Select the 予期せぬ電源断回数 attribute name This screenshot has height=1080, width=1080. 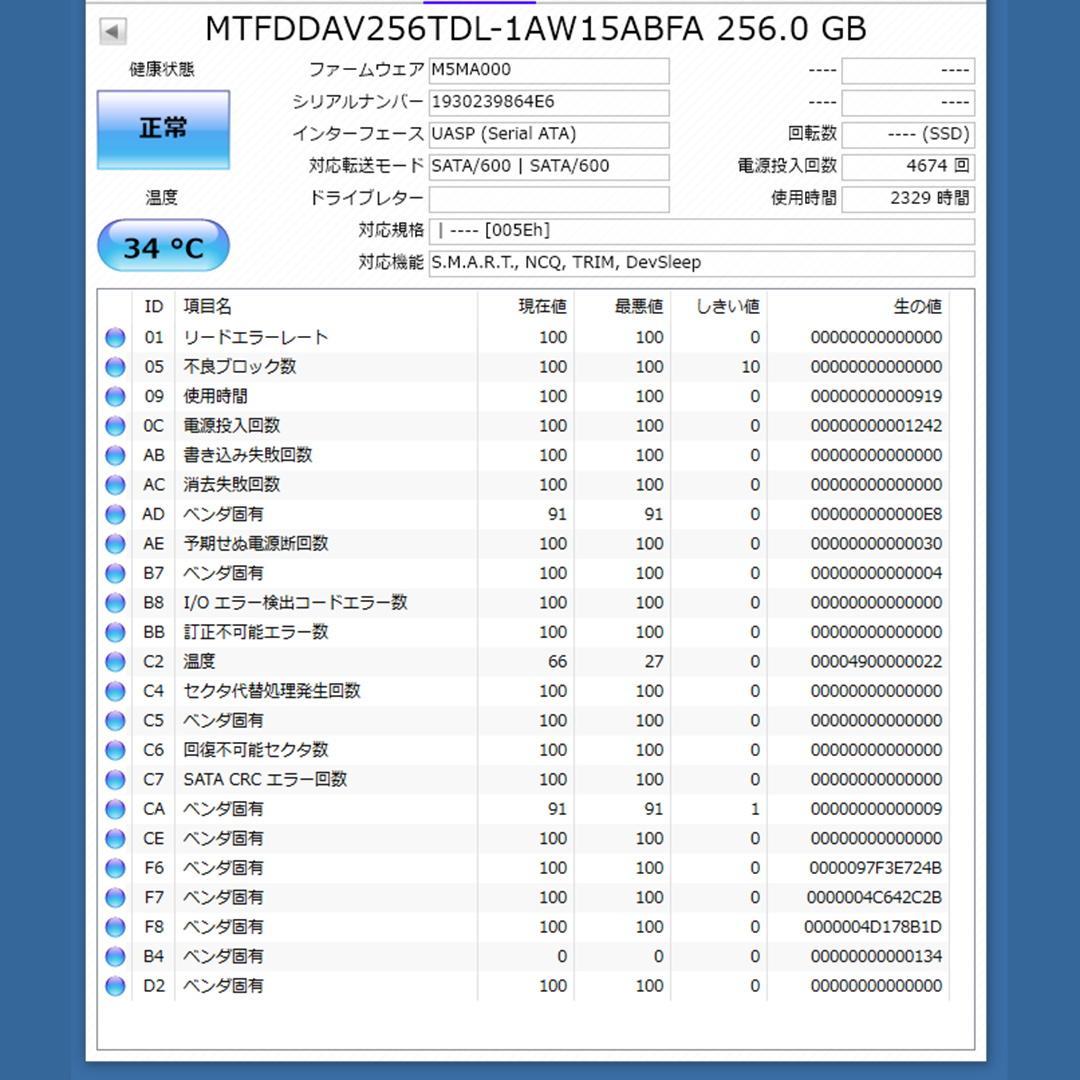(x=256, y=544)
